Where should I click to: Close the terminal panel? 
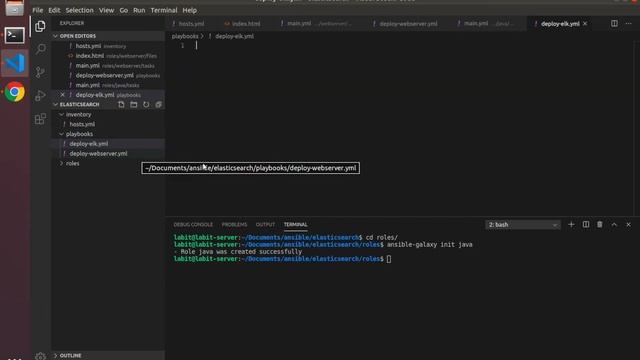(629, 224)
